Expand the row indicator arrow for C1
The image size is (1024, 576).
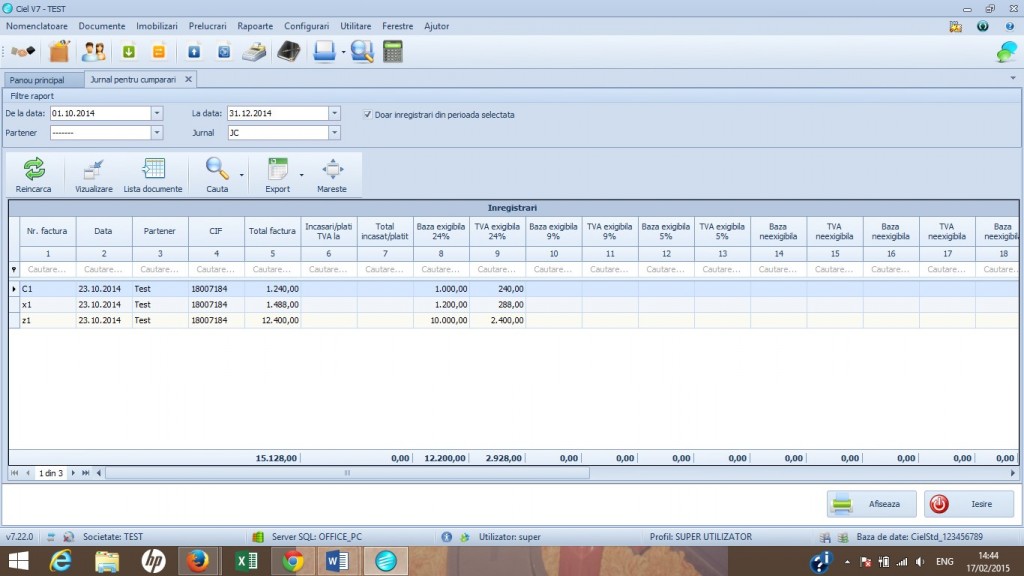[14, 289]
